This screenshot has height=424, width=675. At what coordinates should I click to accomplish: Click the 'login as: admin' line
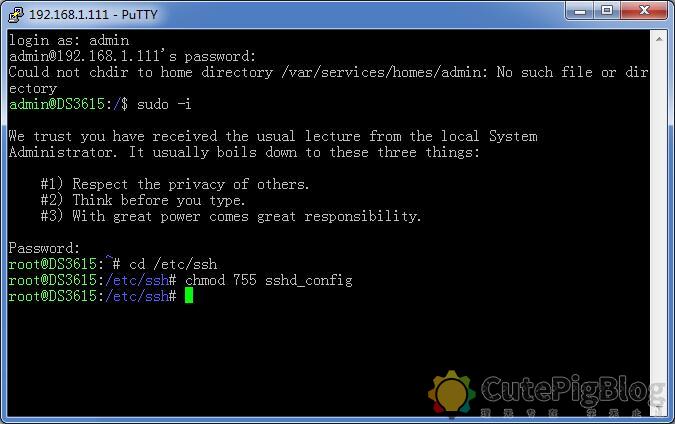69,40
